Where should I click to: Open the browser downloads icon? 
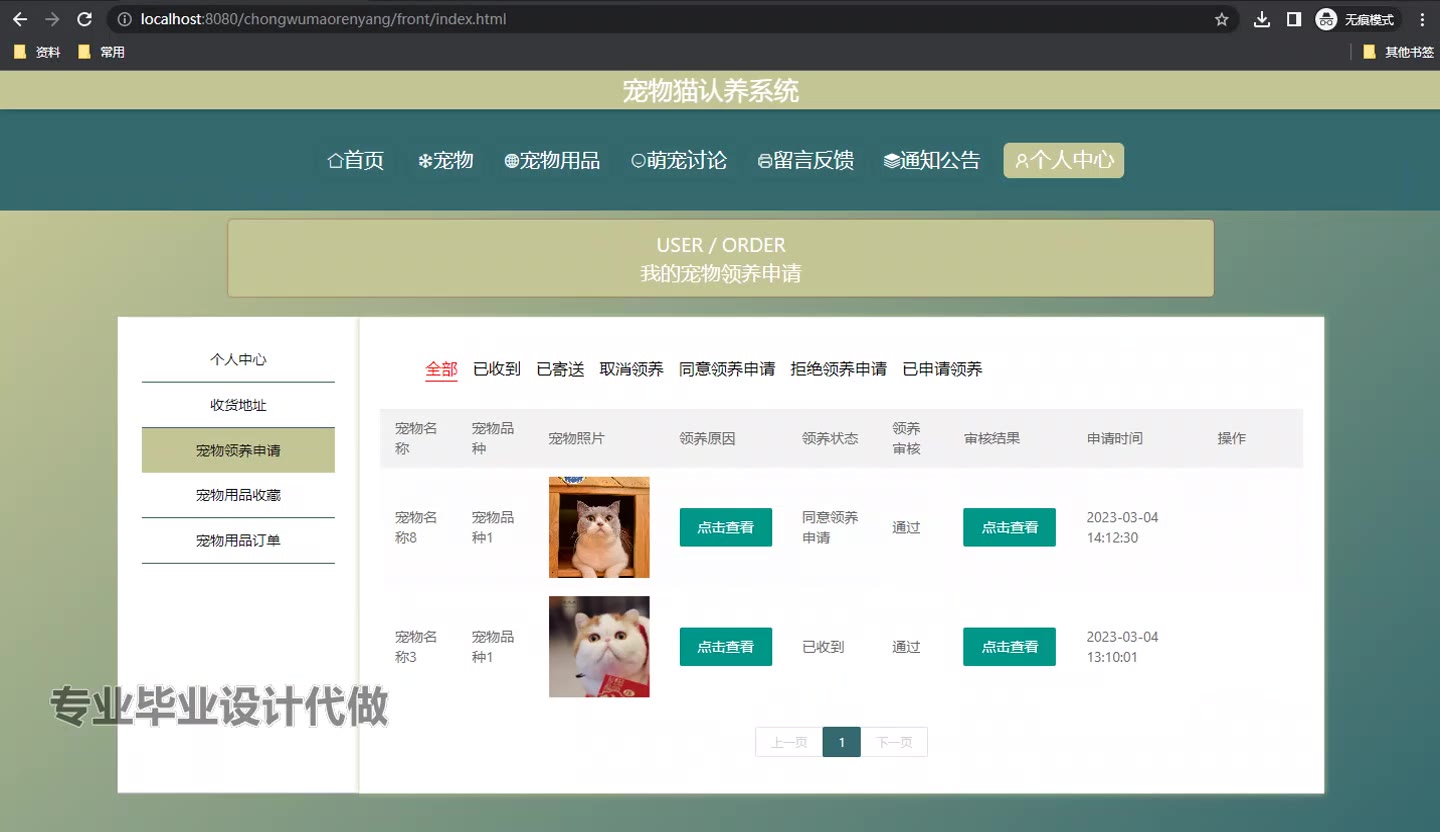click(1262, 19)
